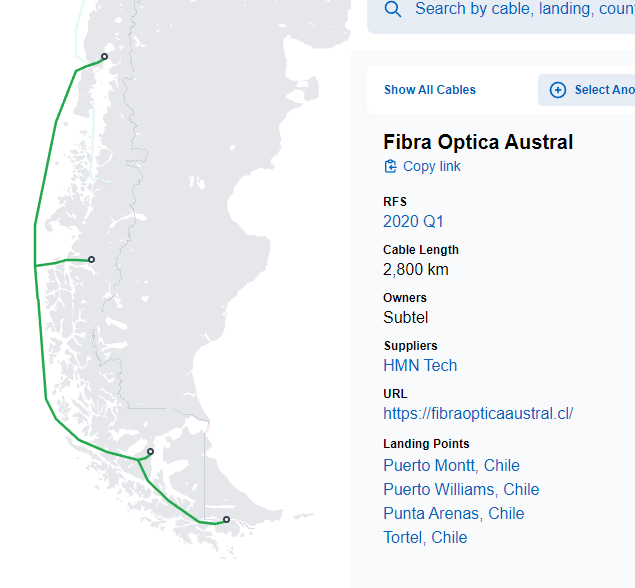Image resolution: width=635 pixels, height=588 pixels.
Task: Click the Fibra Optica Austral heading
Action: tap(478, 142)
